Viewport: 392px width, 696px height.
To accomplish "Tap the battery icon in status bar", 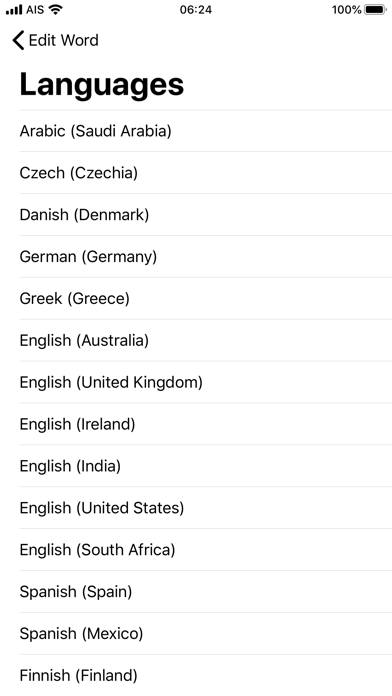I will pyautogui.click(x=375, y=10).
